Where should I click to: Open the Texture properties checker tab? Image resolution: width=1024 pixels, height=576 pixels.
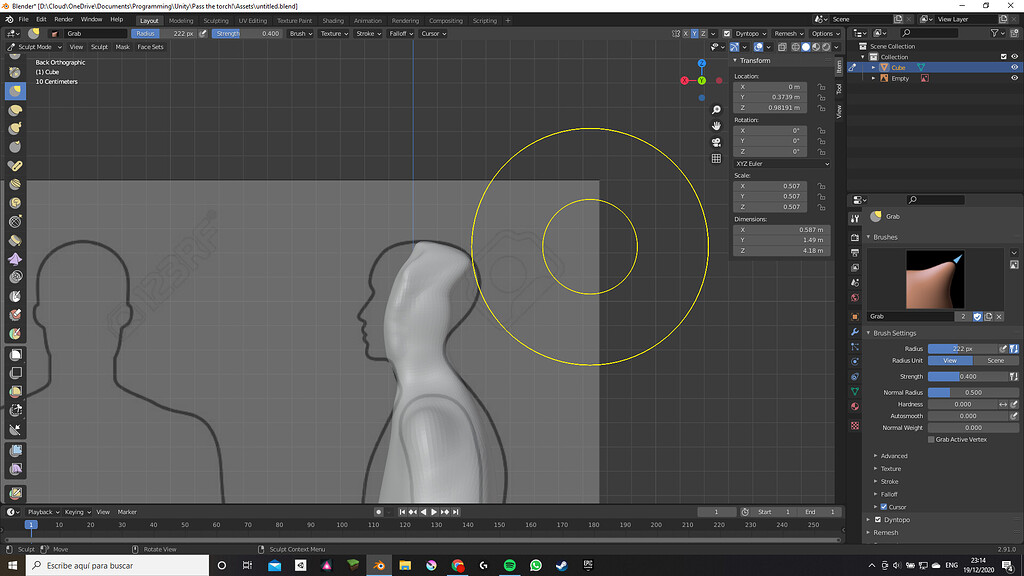[x=855, y=426]
